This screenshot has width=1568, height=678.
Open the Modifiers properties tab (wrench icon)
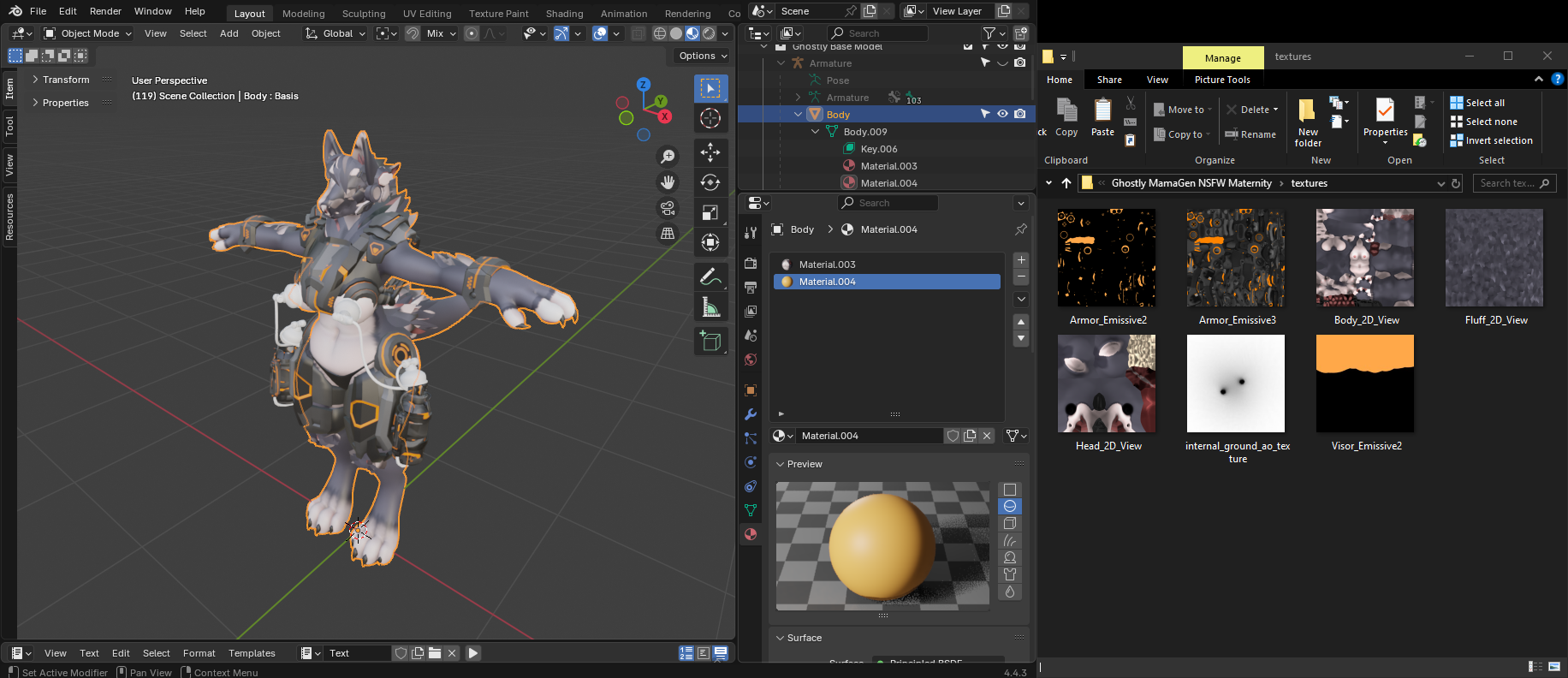(751, 414)
